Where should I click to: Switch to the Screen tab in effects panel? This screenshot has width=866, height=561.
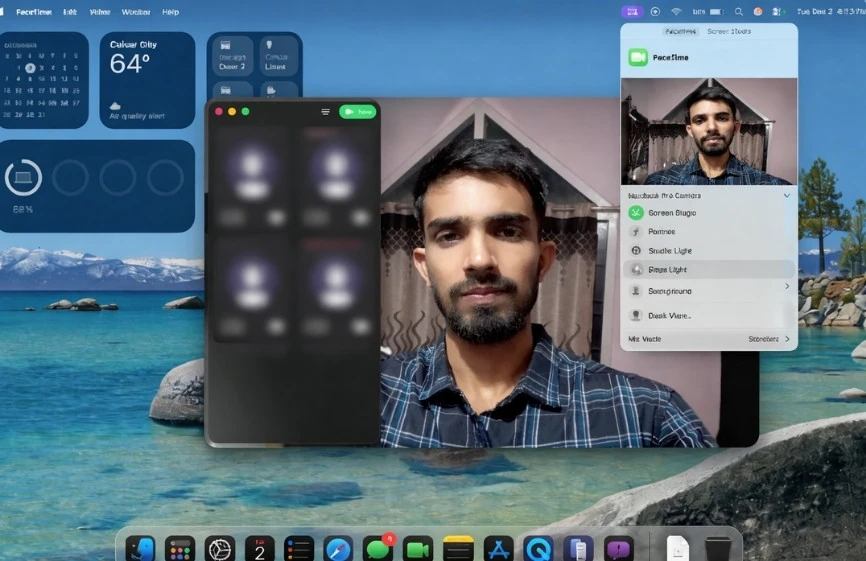pos(729,31)
